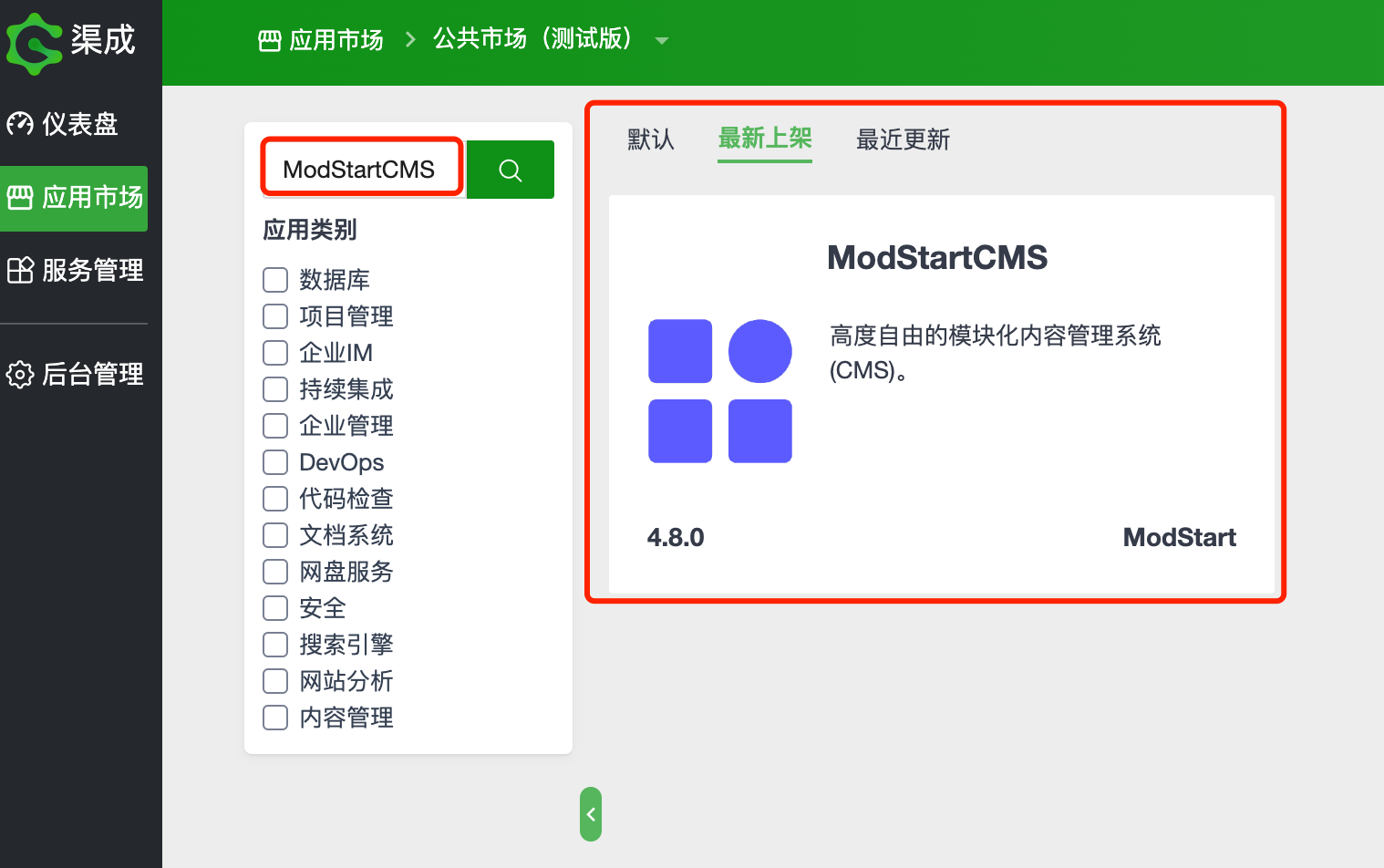Toggle the 持续集成 category checkbox
The width and height of the screenshot is (1384, 868).
tap(275, 389)
